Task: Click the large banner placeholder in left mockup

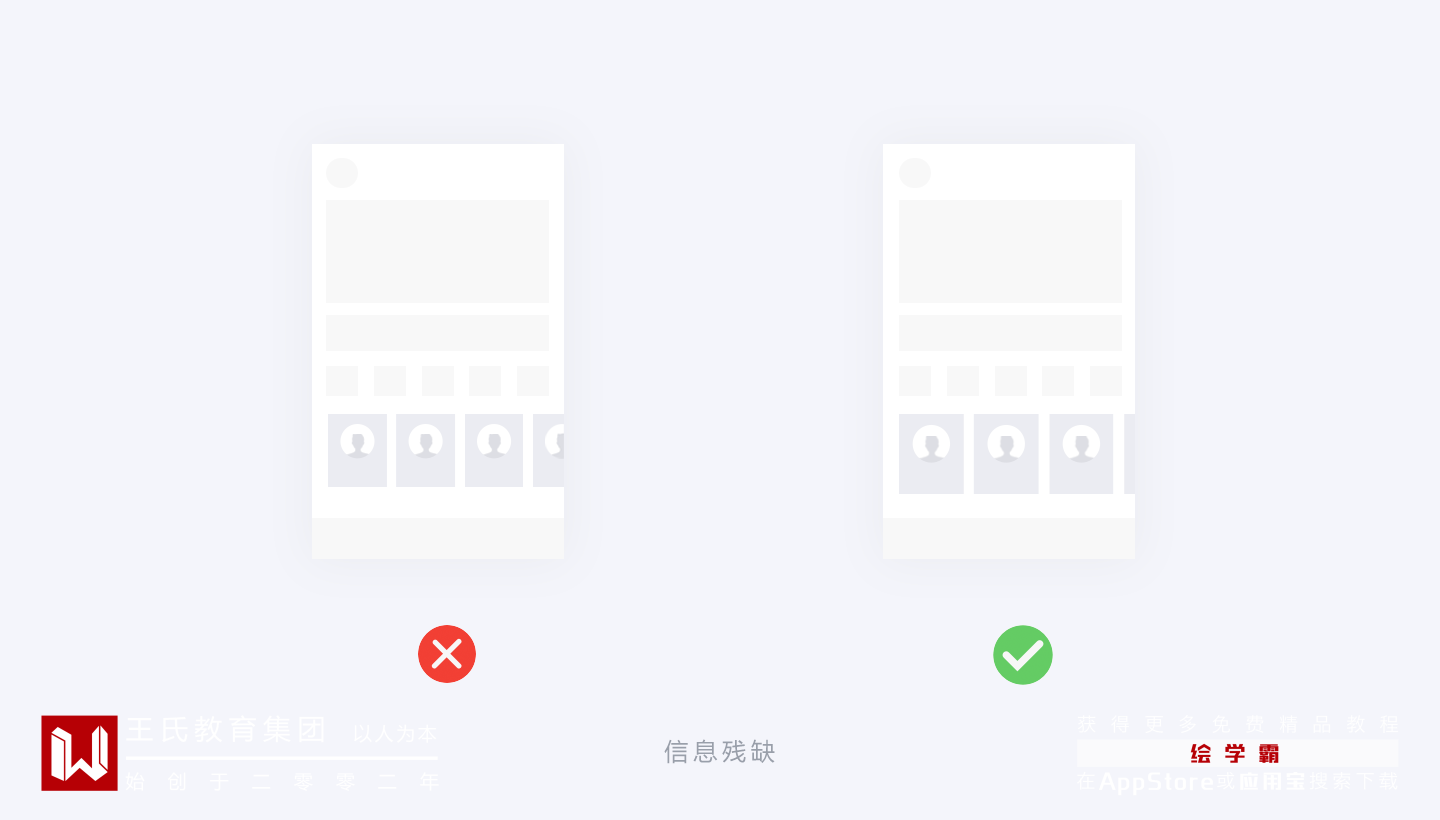Action: pyautogui.click(x=437, y=251)
